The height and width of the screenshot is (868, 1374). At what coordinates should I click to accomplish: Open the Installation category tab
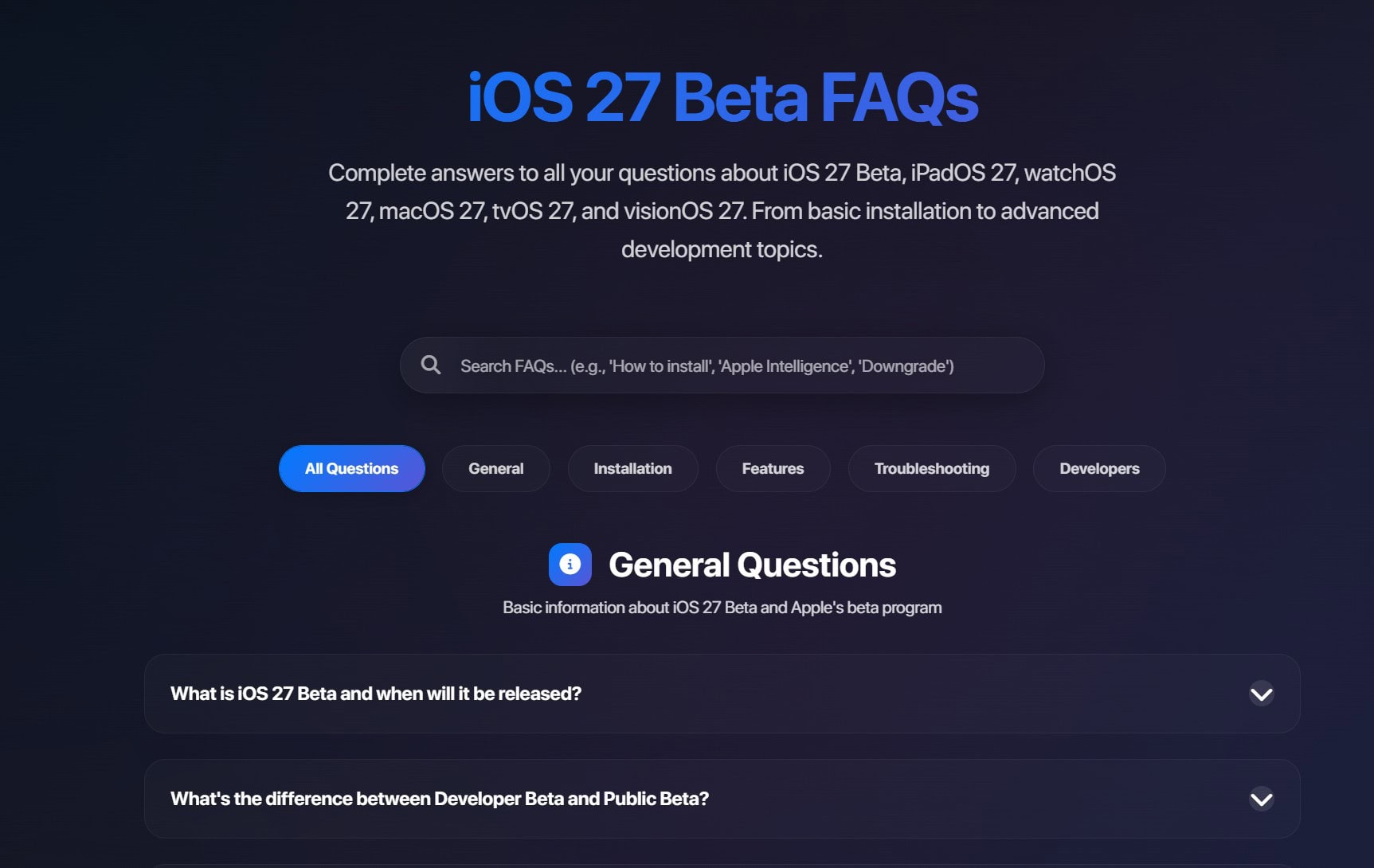(x=632, y=469)
